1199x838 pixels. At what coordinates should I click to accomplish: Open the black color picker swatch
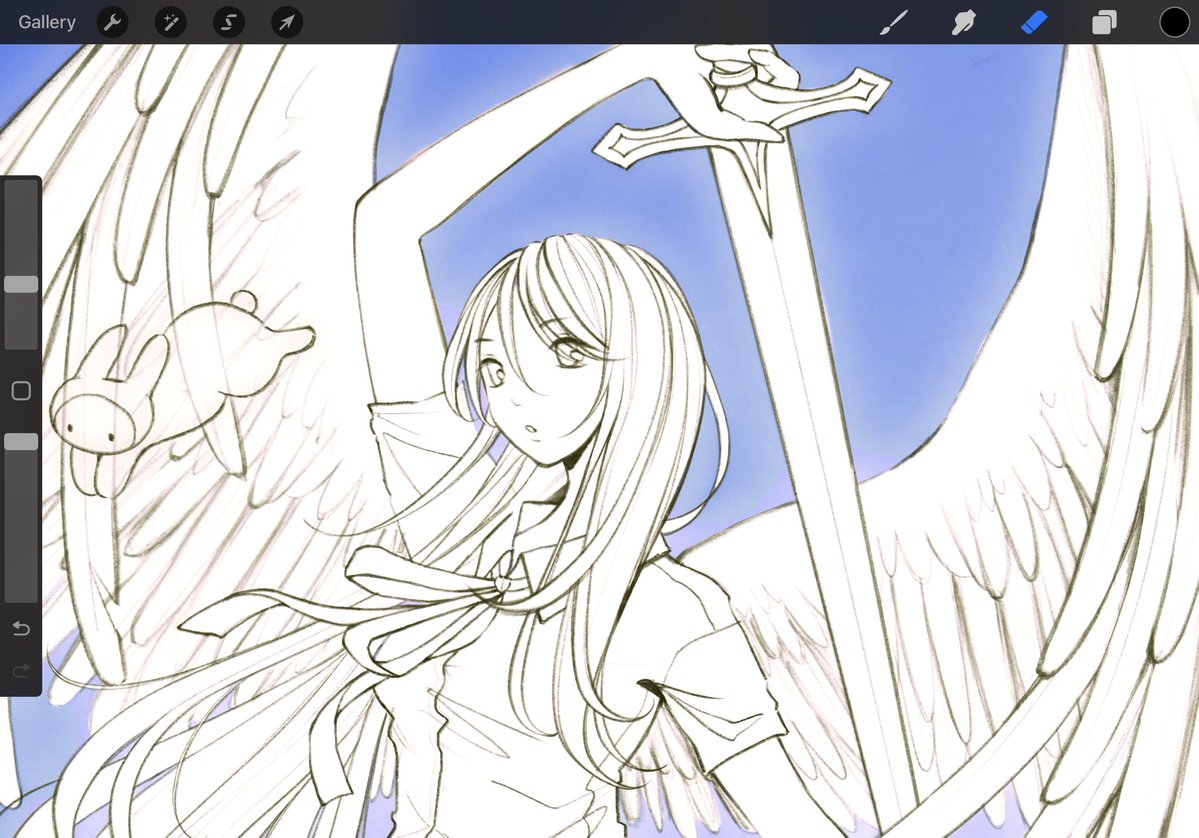(x=1175, y=22)
